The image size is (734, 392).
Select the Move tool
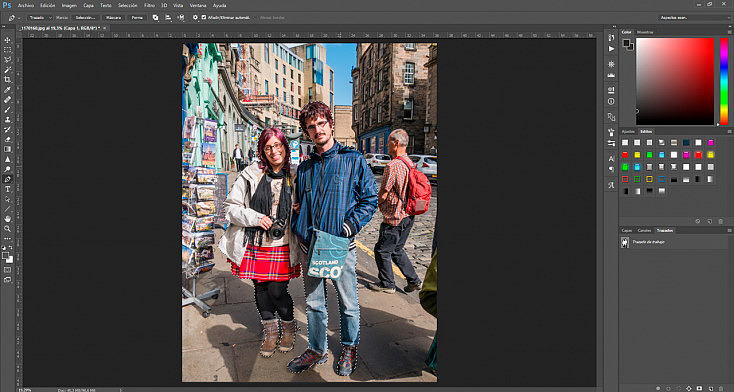[7, 40]
